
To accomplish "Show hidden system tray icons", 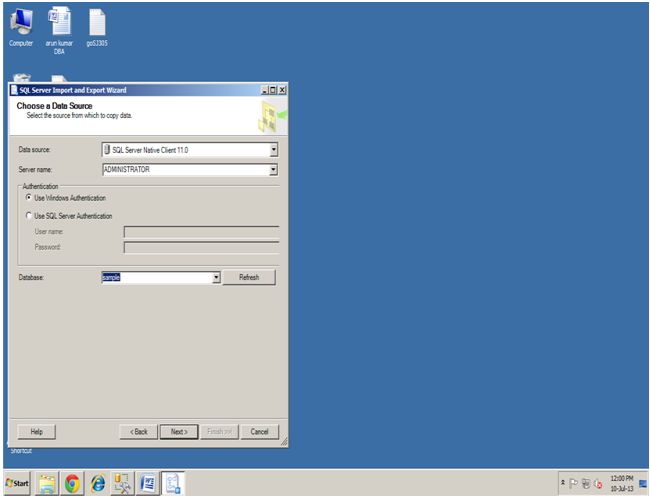I will [563, 483].
